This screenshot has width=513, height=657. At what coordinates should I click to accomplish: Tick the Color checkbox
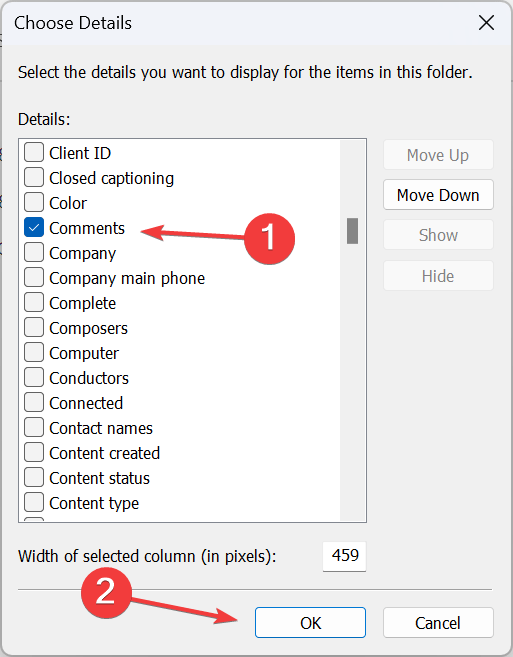(34, 202)
